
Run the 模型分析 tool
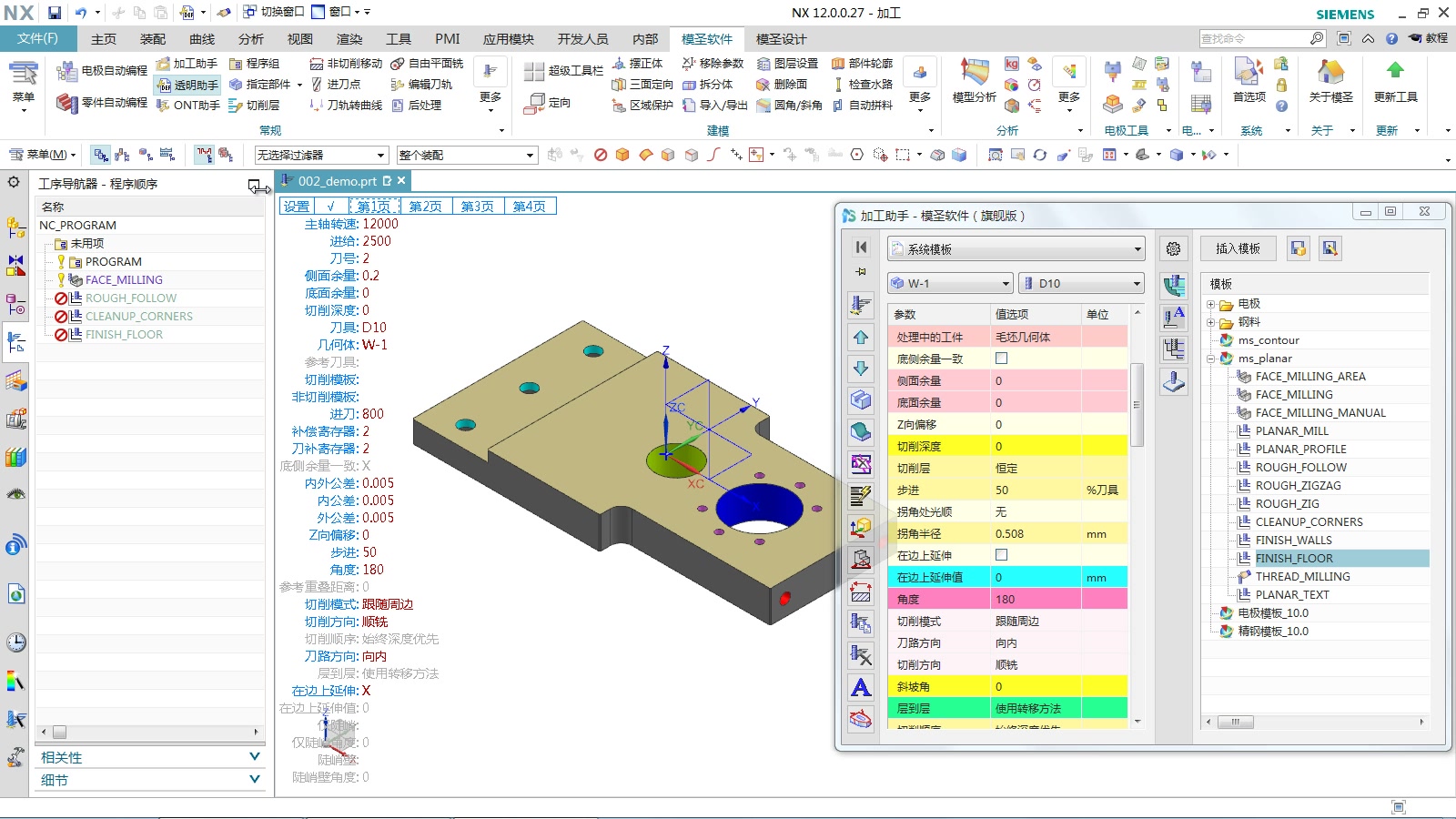[974, 81]
